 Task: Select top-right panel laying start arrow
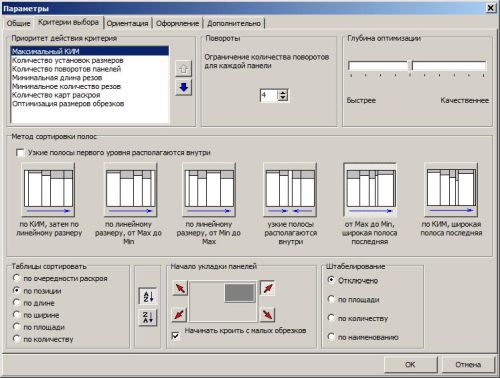point(268,288)
